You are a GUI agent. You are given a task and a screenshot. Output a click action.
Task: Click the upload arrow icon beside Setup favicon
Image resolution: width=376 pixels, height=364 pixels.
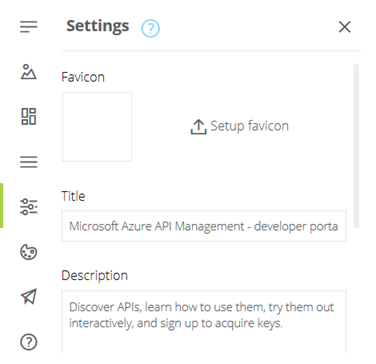pyautogui.click(x=198, y=127)
